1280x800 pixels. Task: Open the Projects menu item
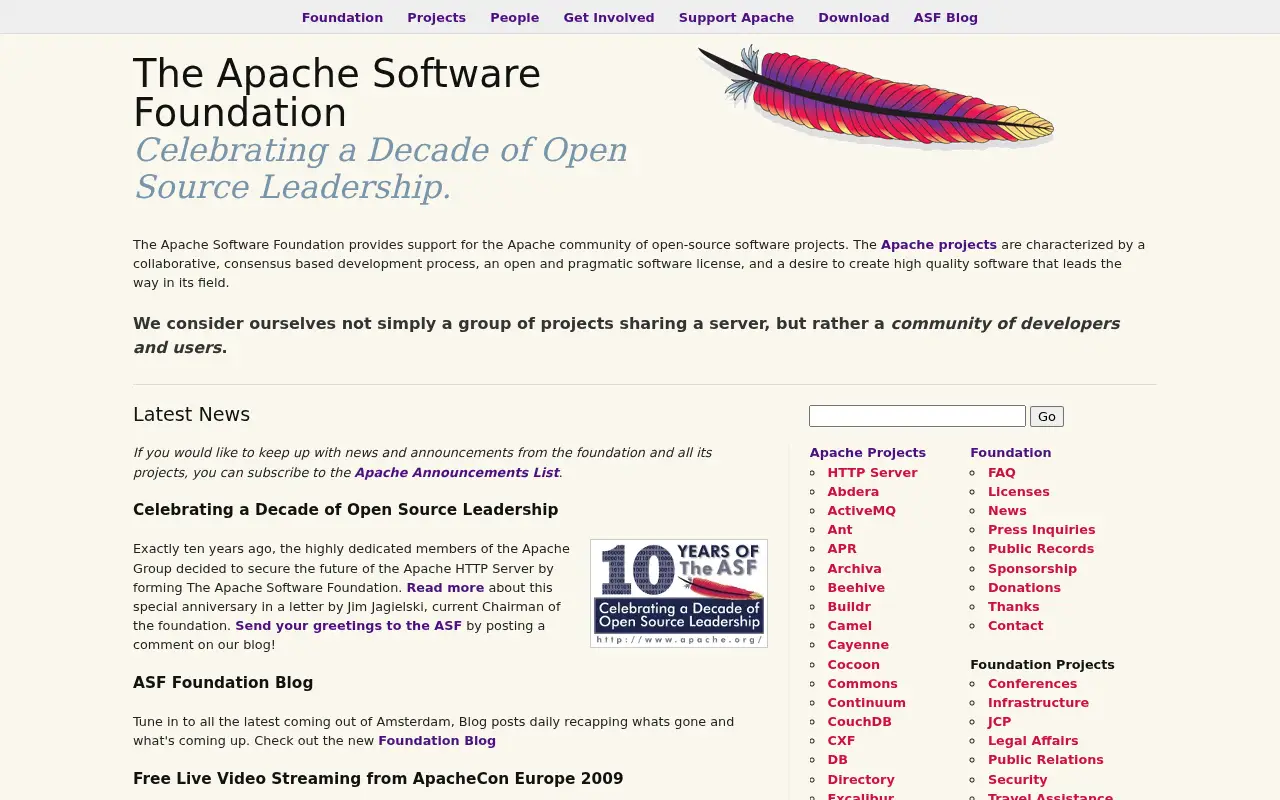[436, 17]
